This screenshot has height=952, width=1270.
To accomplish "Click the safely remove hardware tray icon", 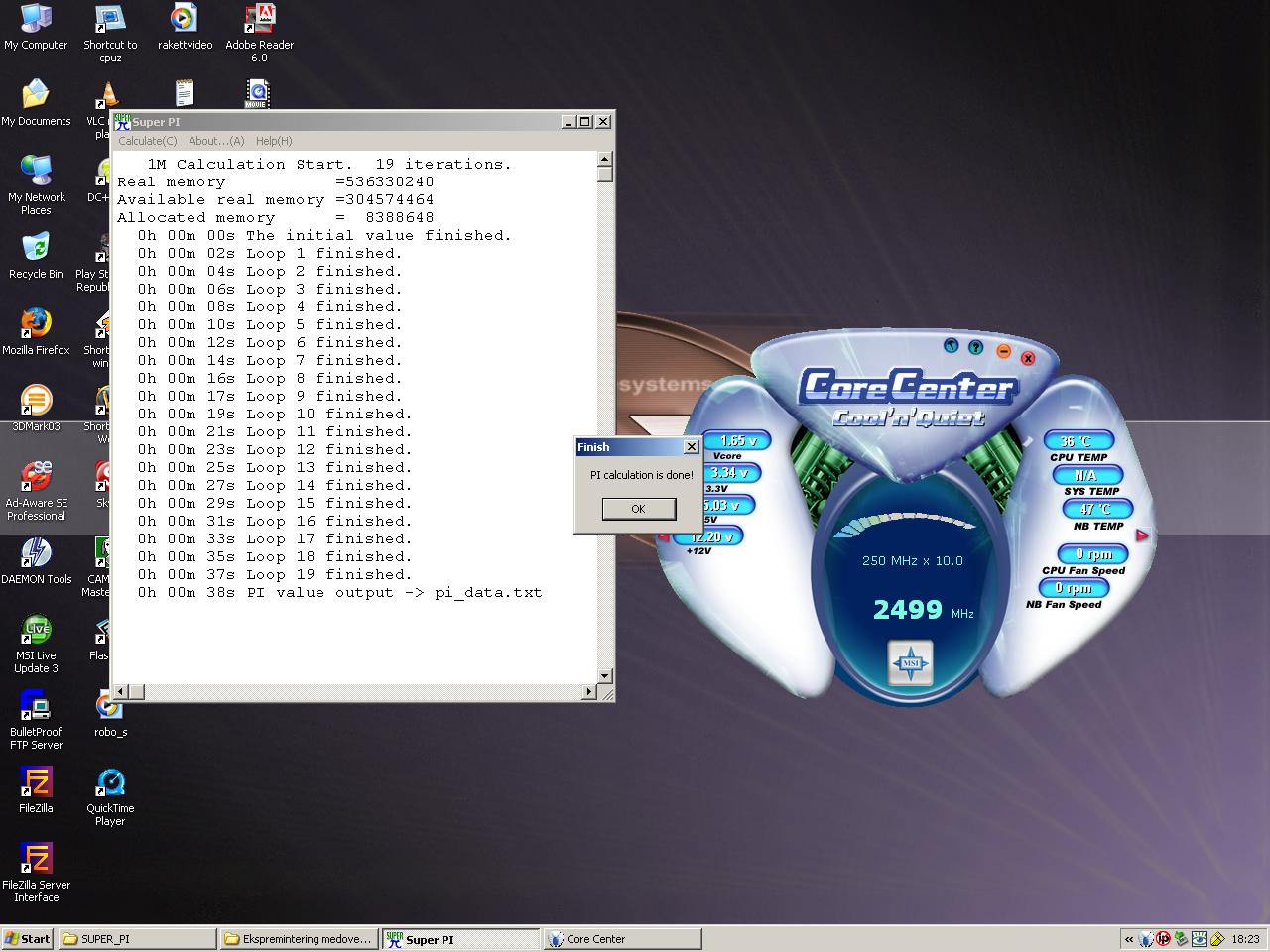I will (1181, 939).
